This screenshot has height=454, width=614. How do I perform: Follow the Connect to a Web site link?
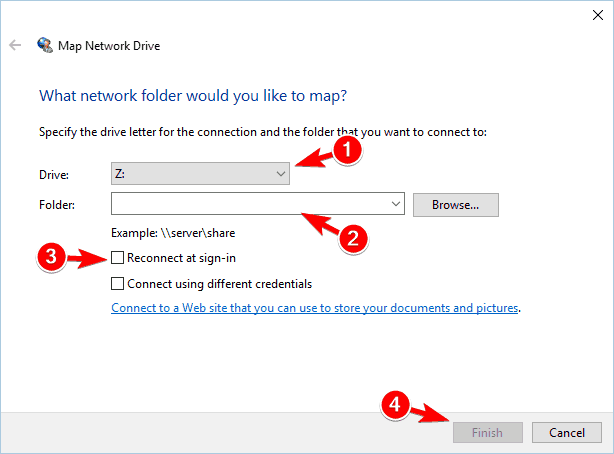pos(315,308)
